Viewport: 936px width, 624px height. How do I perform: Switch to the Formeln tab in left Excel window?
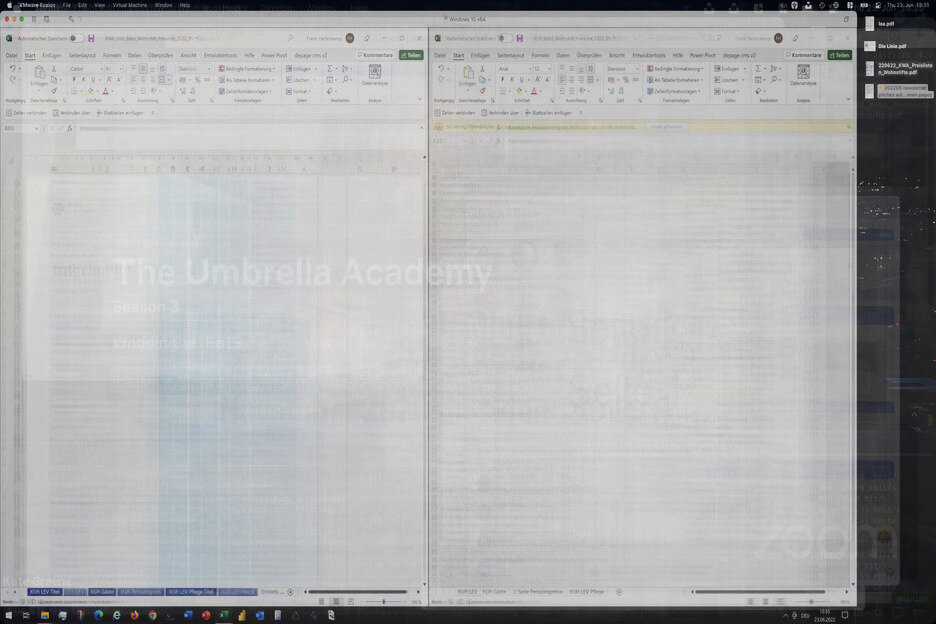click(x=112, y=56)
